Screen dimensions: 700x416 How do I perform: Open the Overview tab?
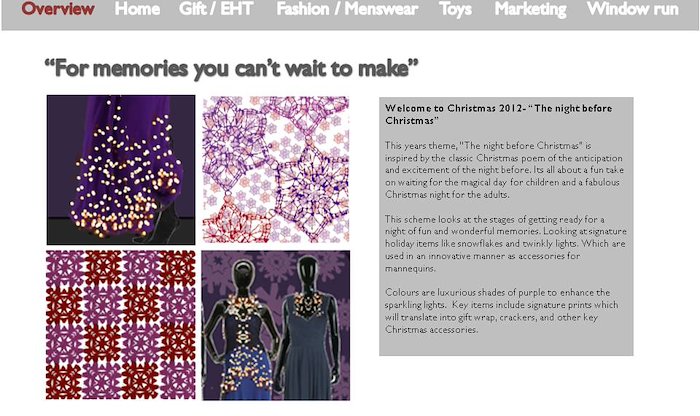click(58, 9)
